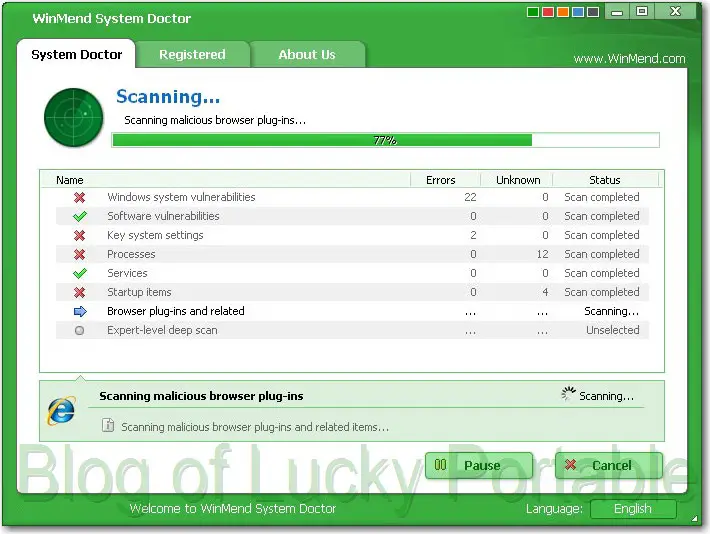The image size is (710, 534).
Task: Click the spinning loader icon near Scanning...
Action: (568, 394)
